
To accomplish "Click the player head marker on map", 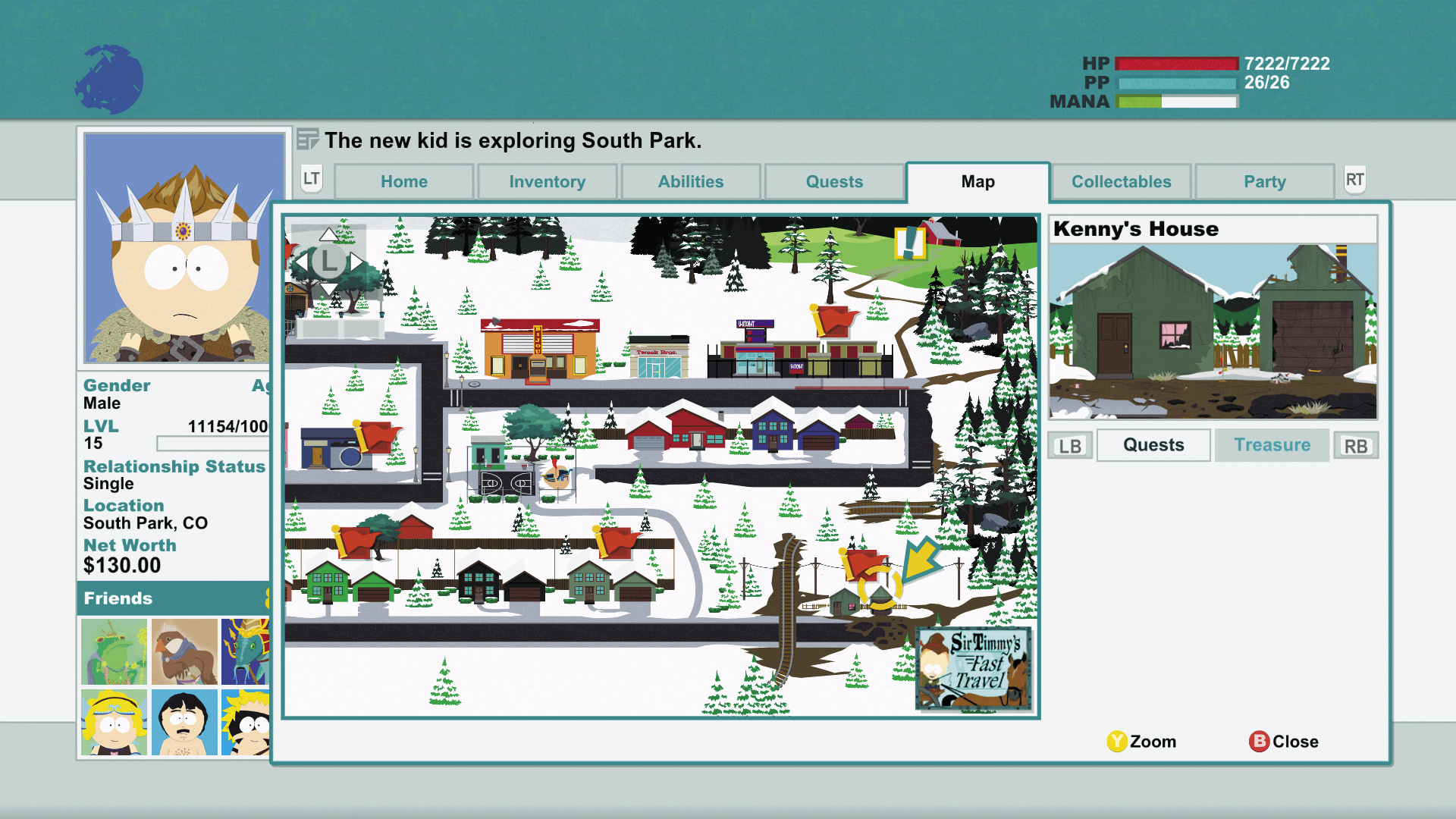I will click(x=556, y=475).
